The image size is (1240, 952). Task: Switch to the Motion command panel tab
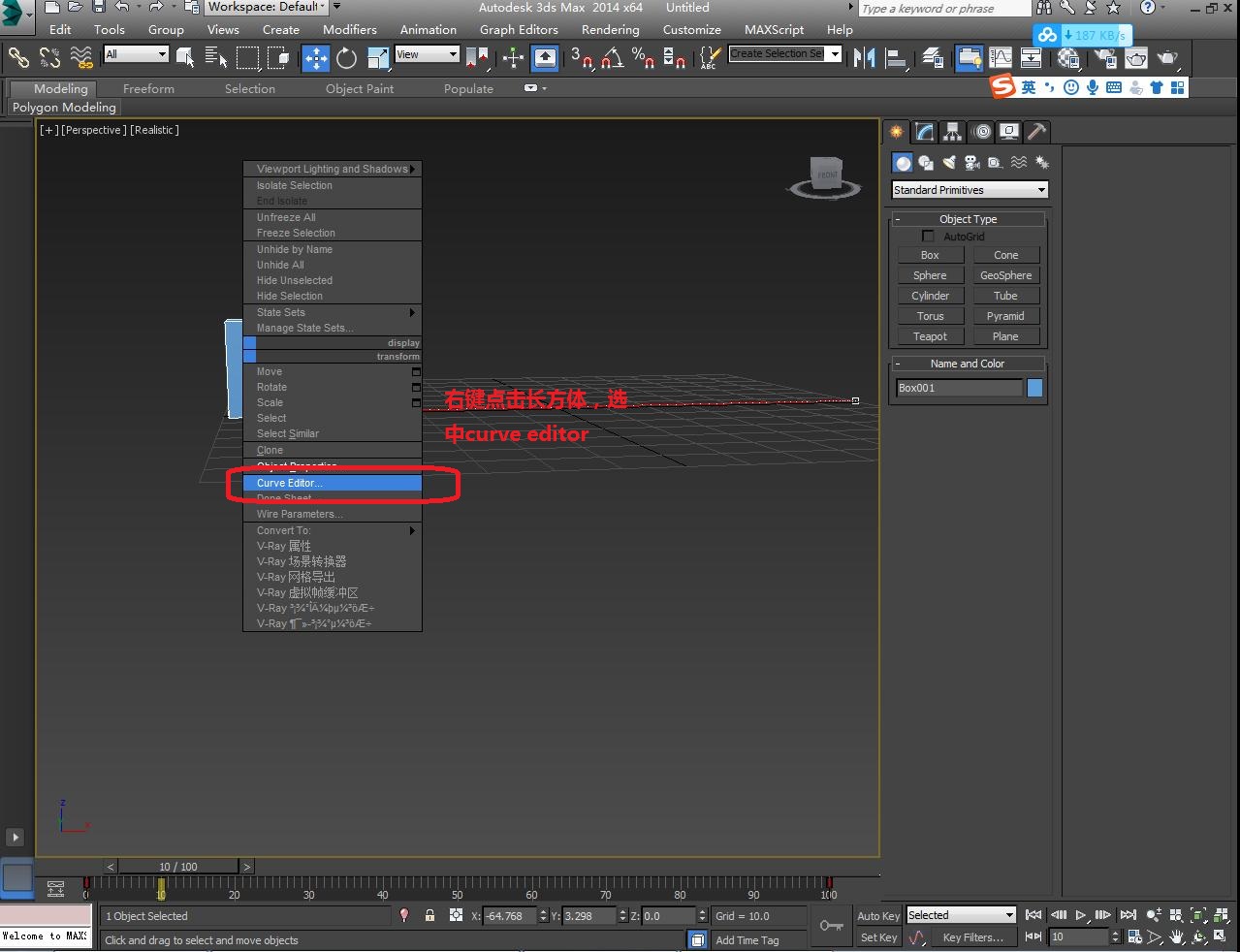coord(981,132)
